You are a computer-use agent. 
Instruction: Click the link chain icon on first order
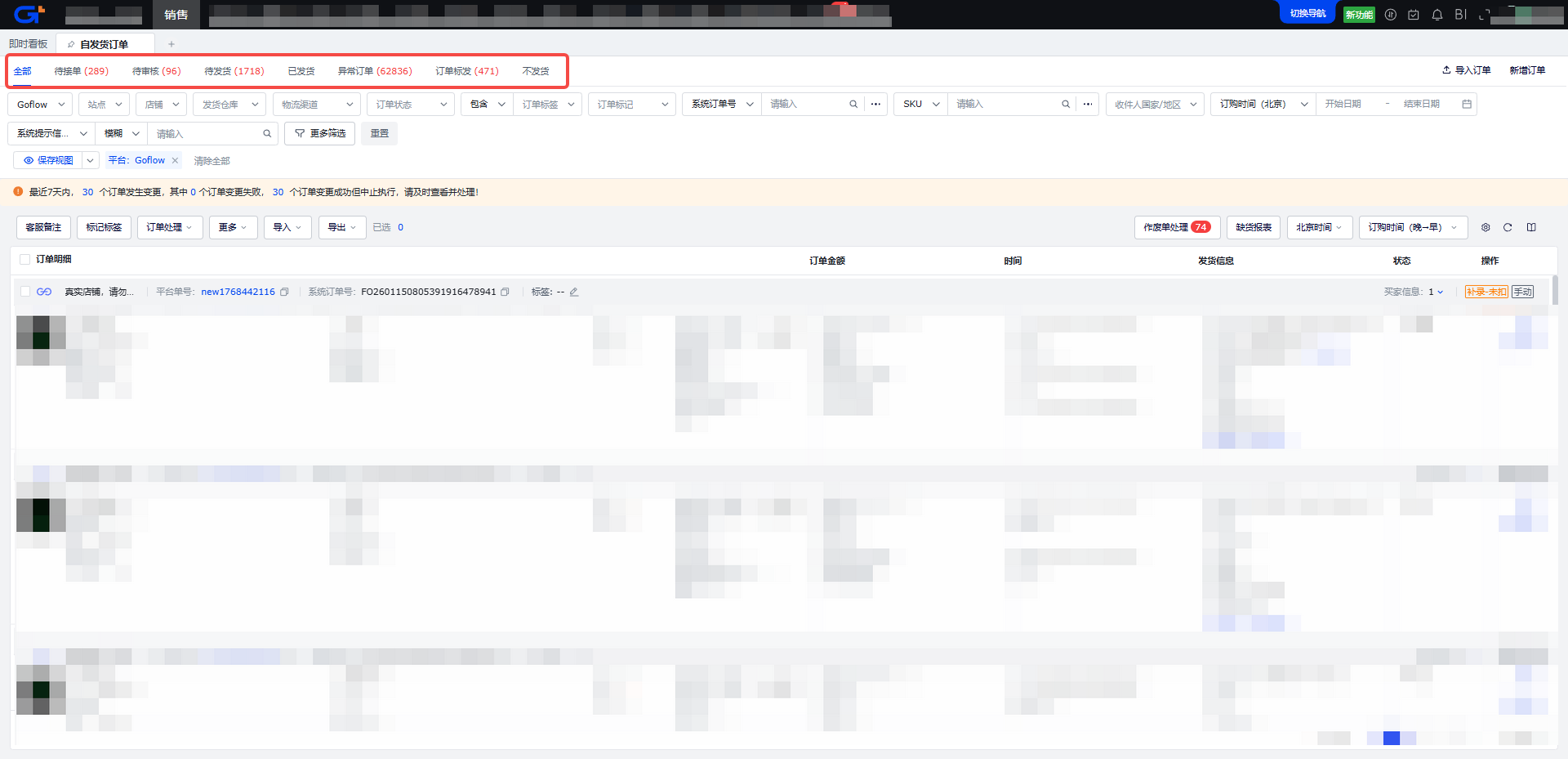point(44,292)
